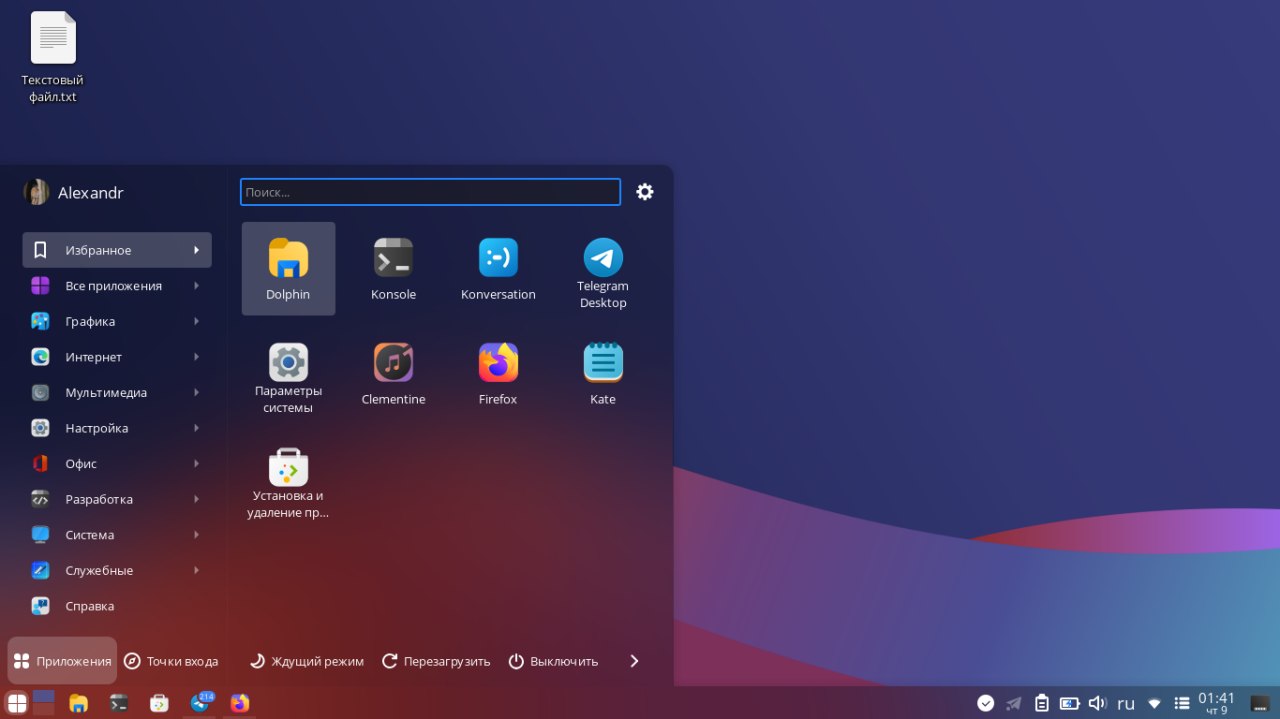The image size is (1280, 719).
Task: Open the Справка entry
Action: click(117, 606)
